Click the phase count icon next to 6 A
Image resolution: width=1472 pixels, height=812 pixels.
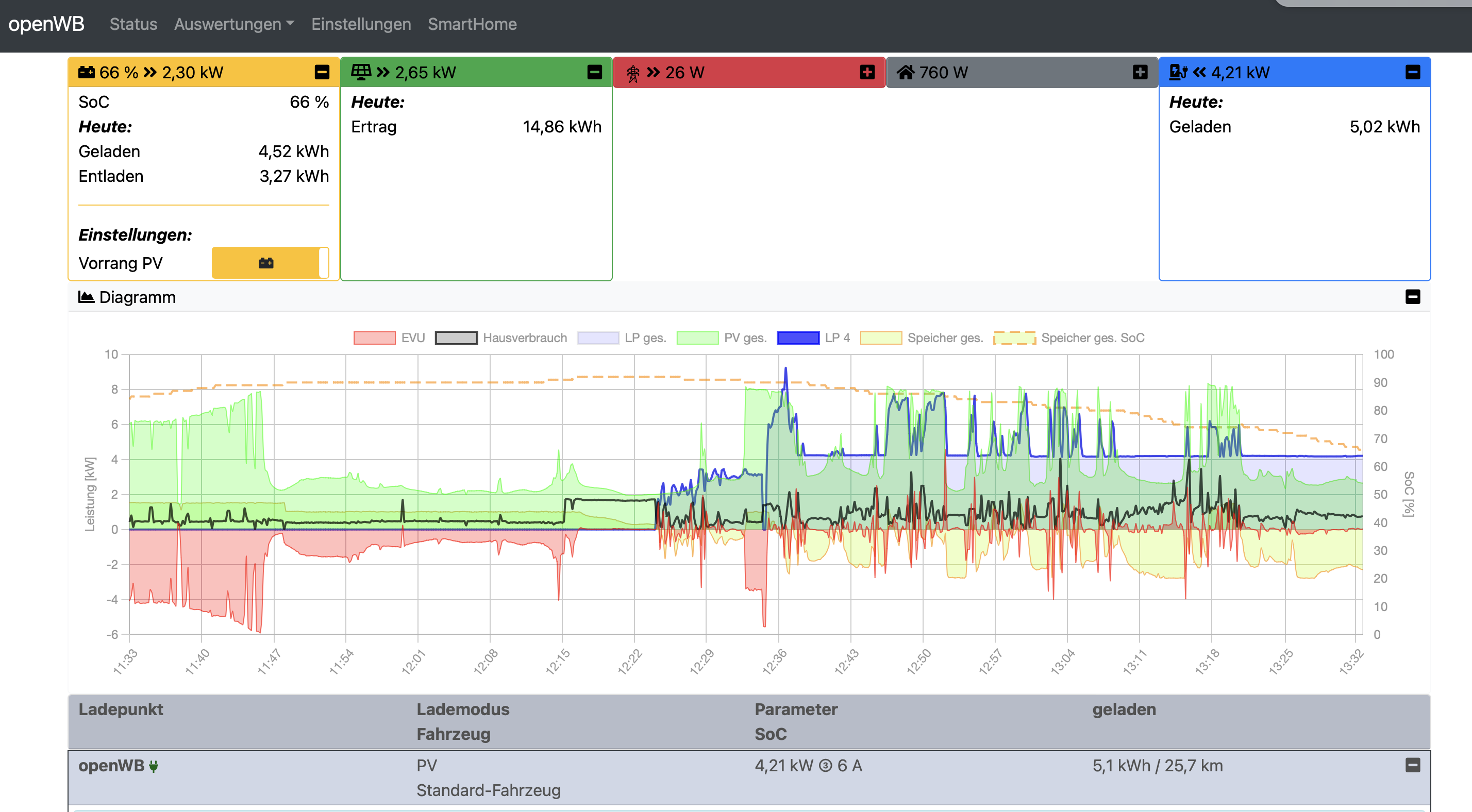click(825, 766)
